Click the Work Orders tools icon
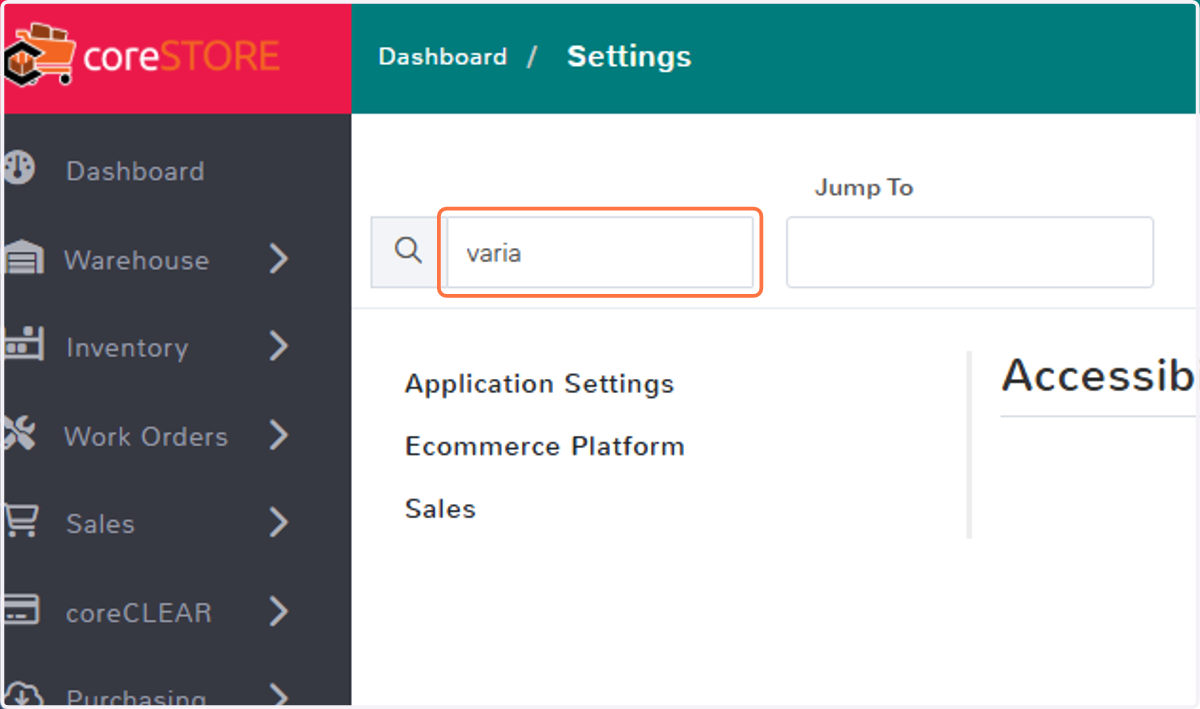The height and width of the screenshot is (709, 1200). click(x=19, y=434)
